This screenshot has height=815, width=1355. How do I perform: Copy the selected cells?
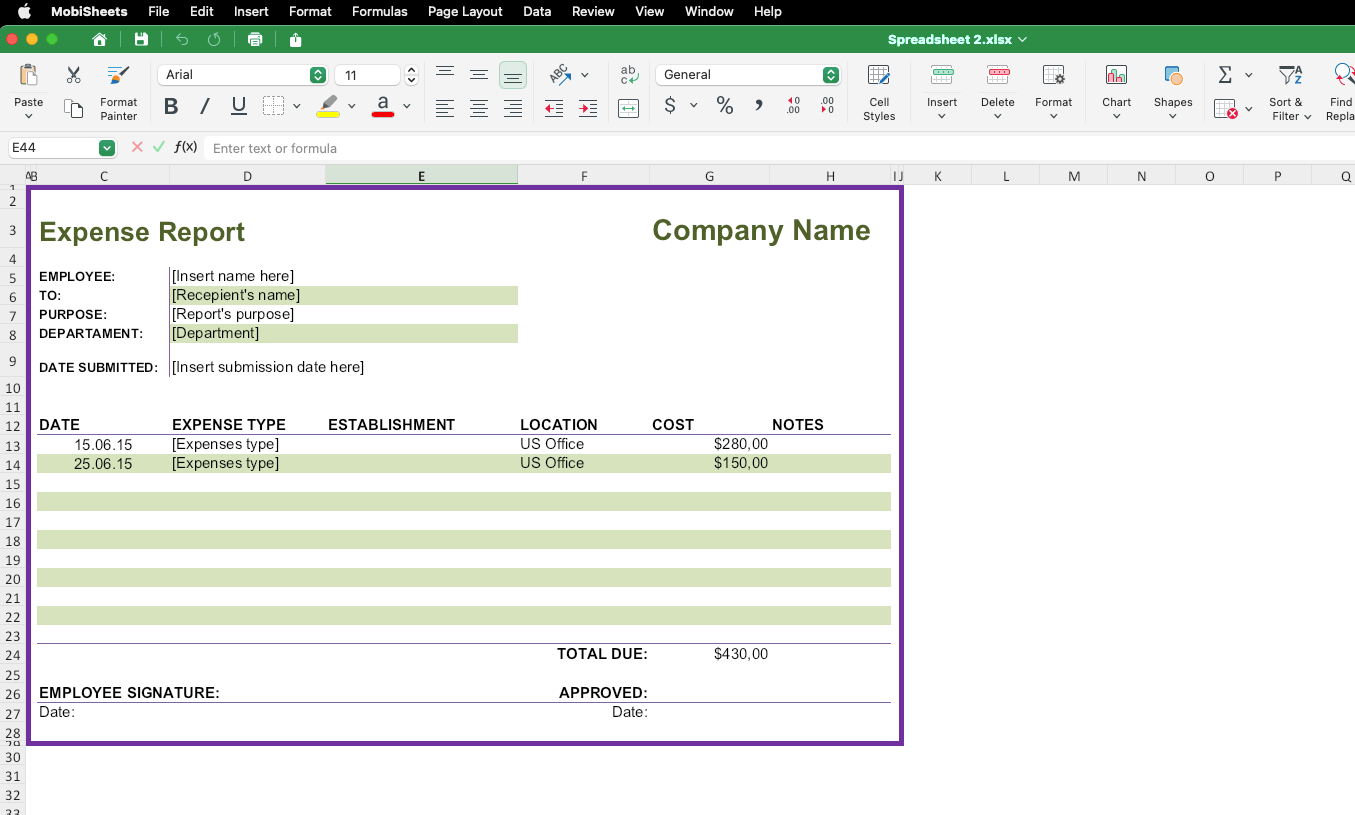click(73, 109)
